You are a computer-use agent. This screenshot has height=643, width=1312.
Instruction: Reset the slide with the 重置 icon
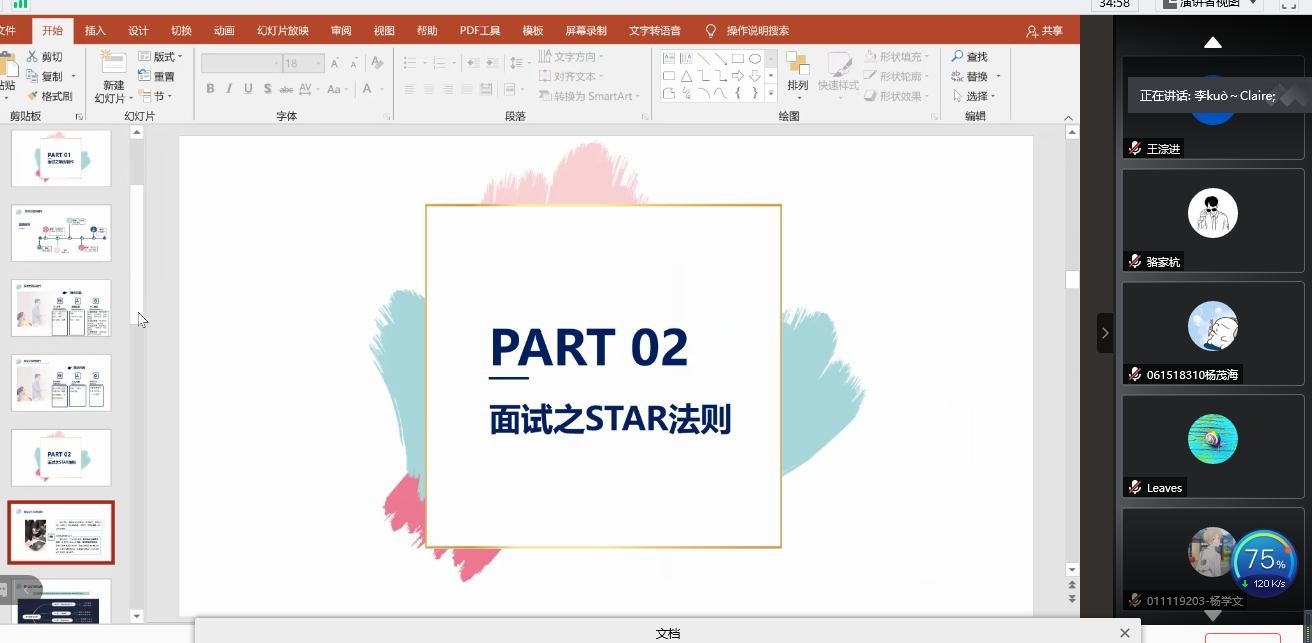coord(145,76)
